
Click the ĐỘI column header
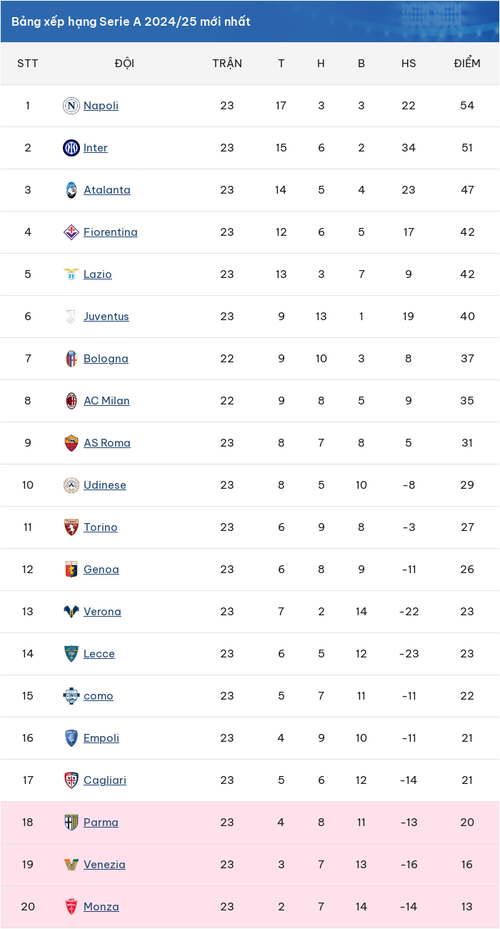pyautogui.click(x=124, y=63)
